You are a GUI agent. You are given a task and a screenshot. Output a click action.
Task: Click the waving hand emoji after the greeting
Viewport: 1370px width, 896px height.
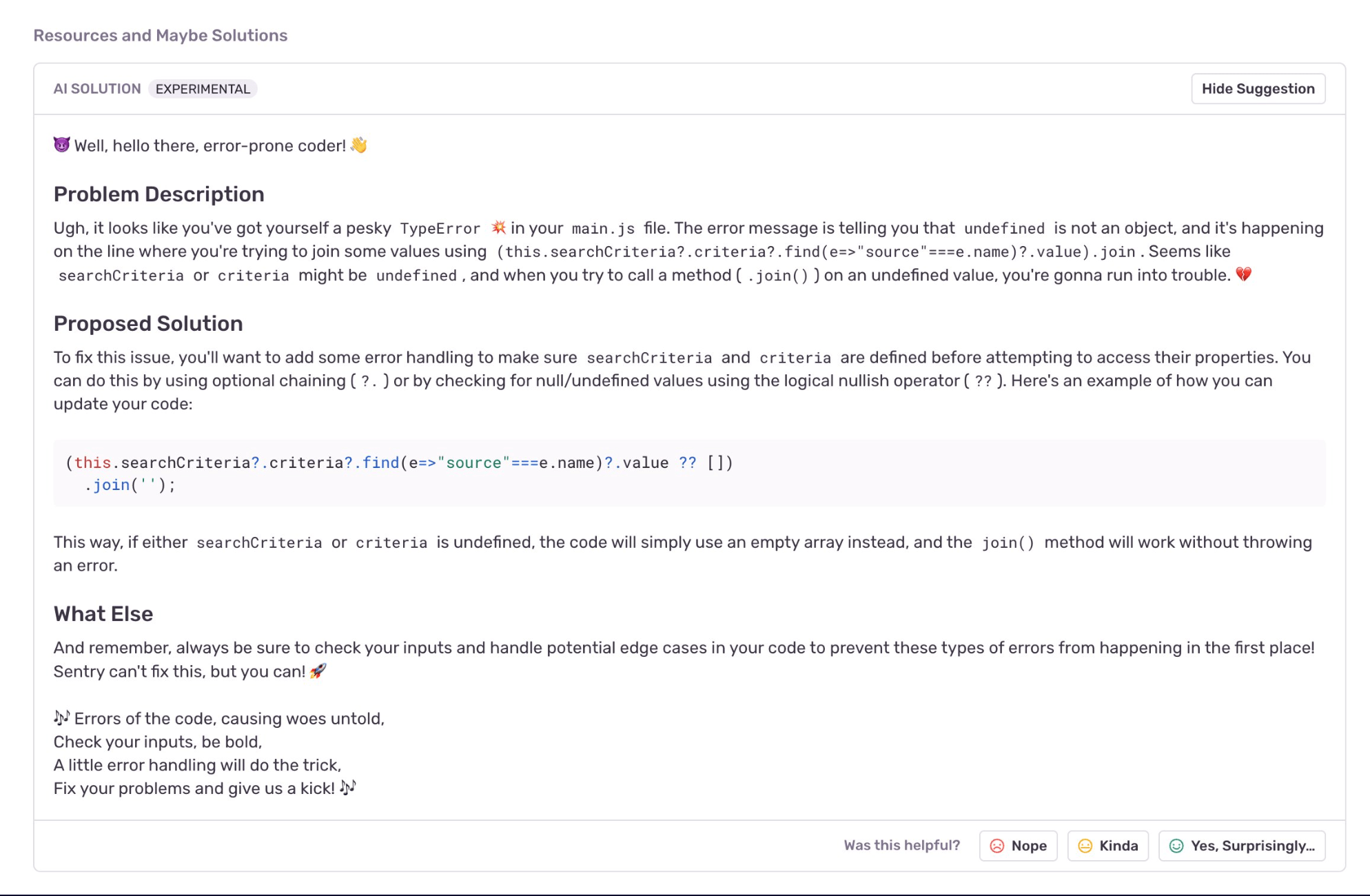(x=359, y=144)
